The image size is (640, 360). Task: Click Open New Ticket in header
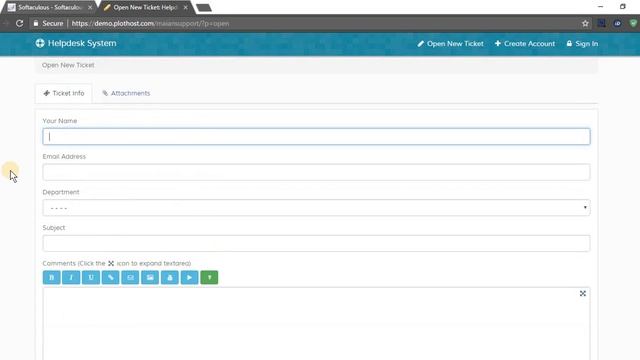click(x=450, y=44)
